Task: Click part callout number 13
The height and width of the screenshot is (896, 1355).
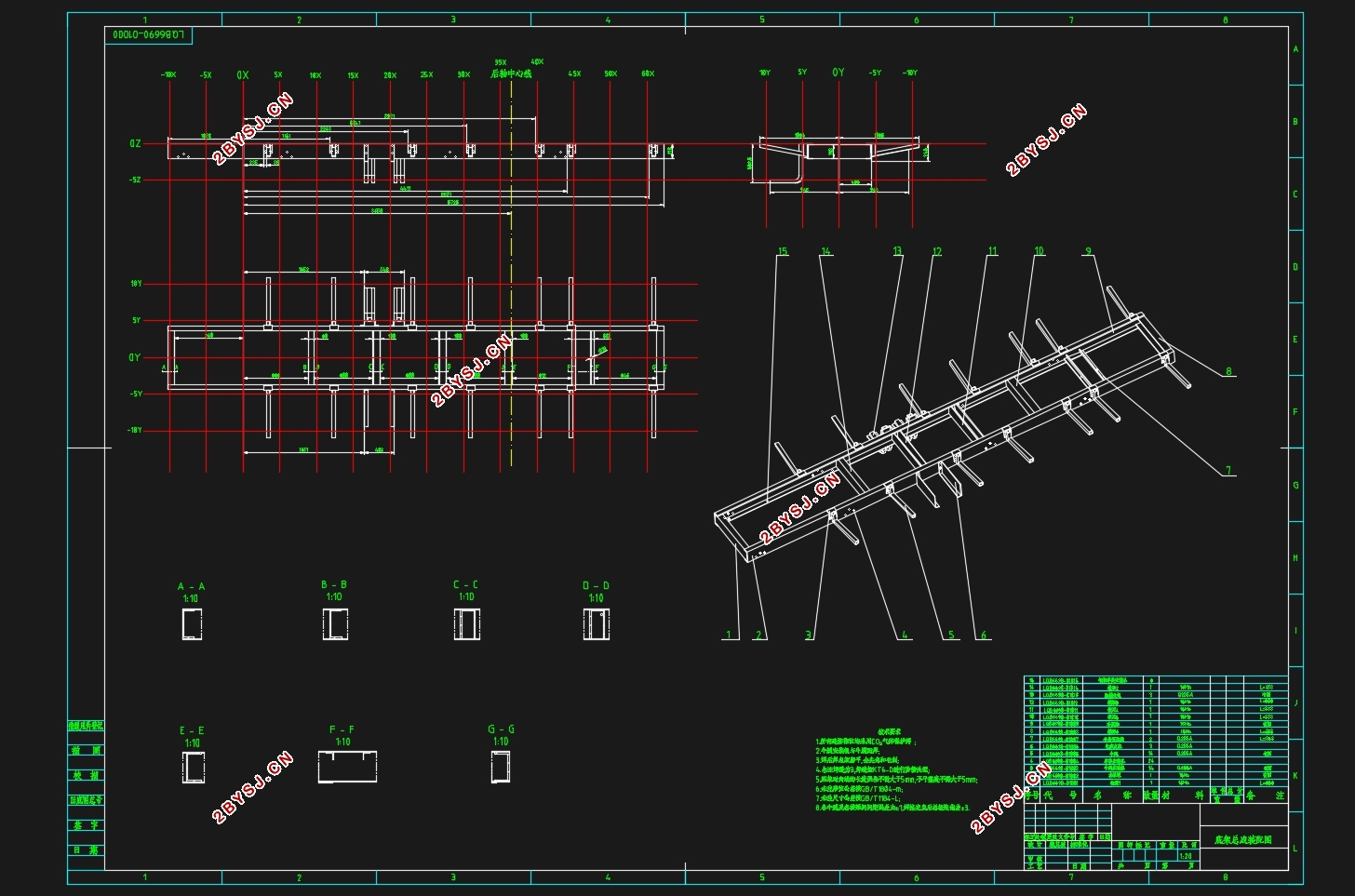Action: point(897,251)
